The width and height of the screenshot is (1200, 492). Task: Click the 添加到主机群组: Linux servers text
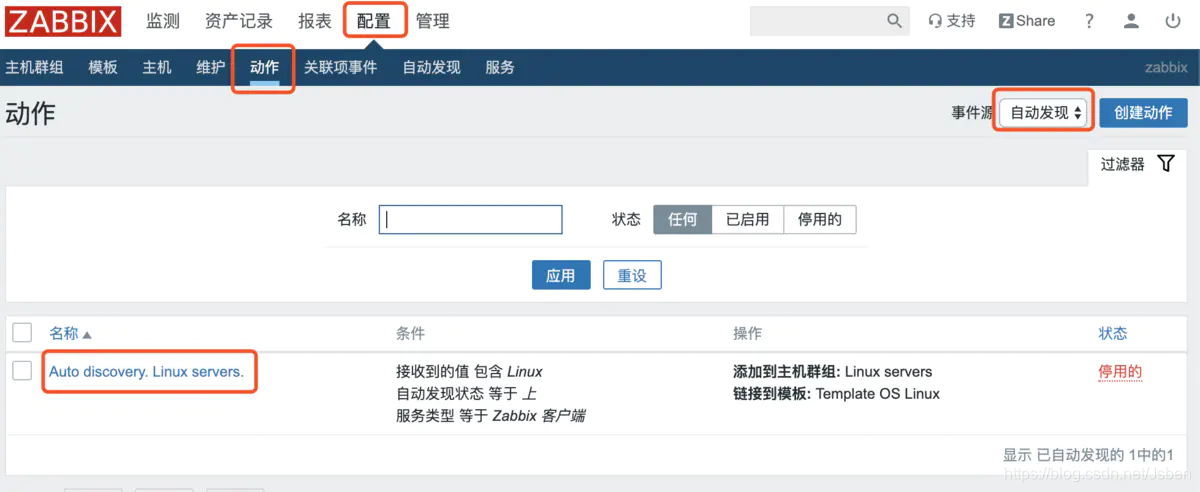coord(832,371)
